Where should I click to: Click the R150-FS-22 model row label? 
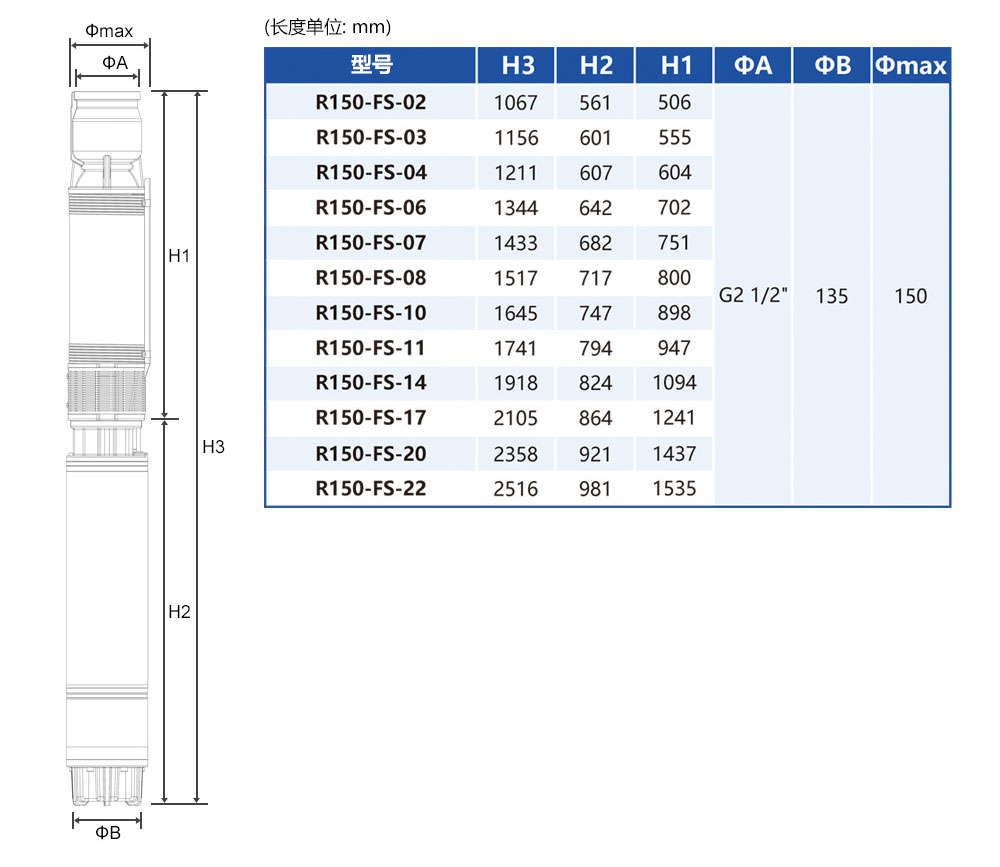371,489
